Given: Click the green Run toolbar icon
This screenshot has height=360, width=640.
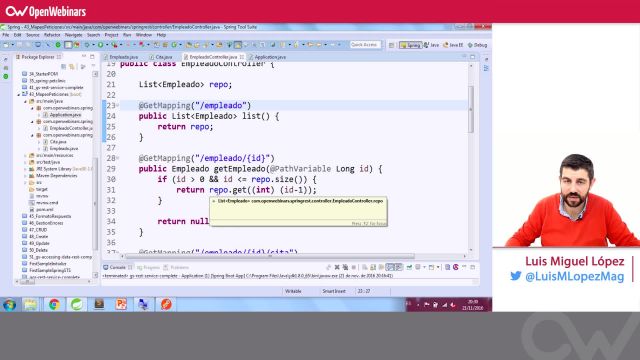Looking at the screenshot, I should pyautogui.click(x=100, y=45).
